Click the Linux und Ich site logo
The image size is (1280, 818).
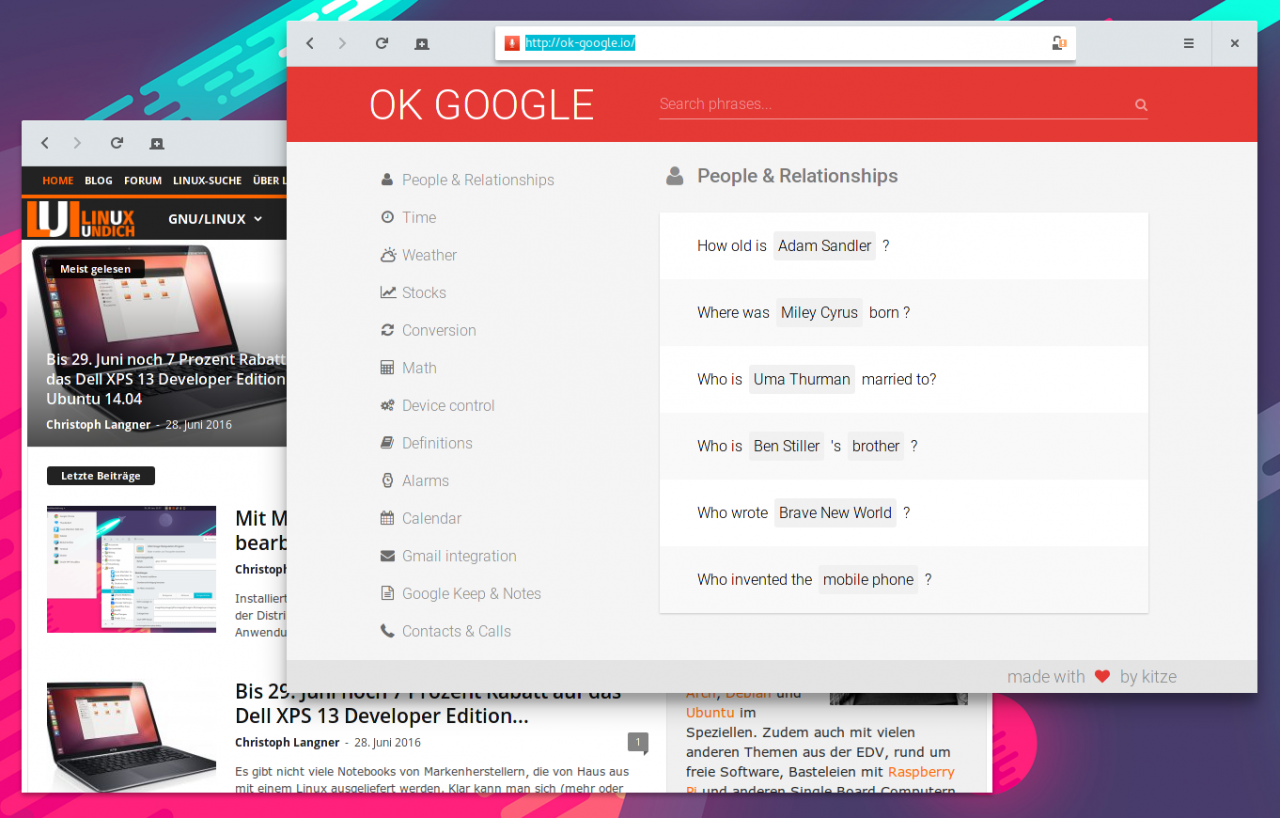[x=81, y=218]
